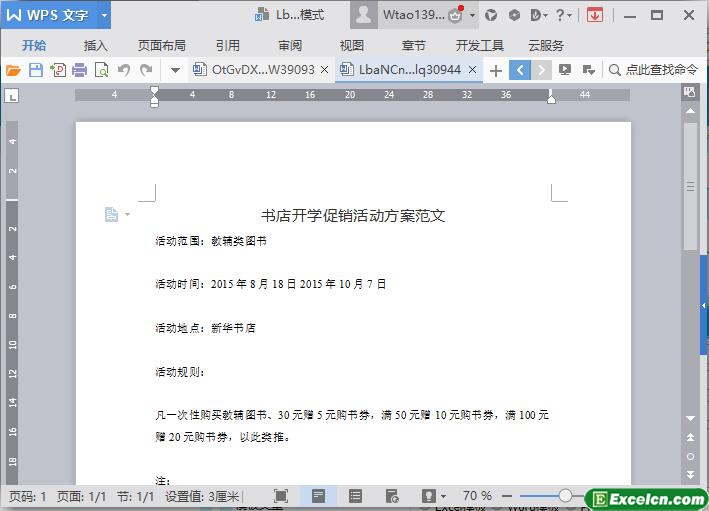This screenshot has width=709, height=511.
Task: Open the D-shaped feedback icon menu
Action: tap(538, 15)
